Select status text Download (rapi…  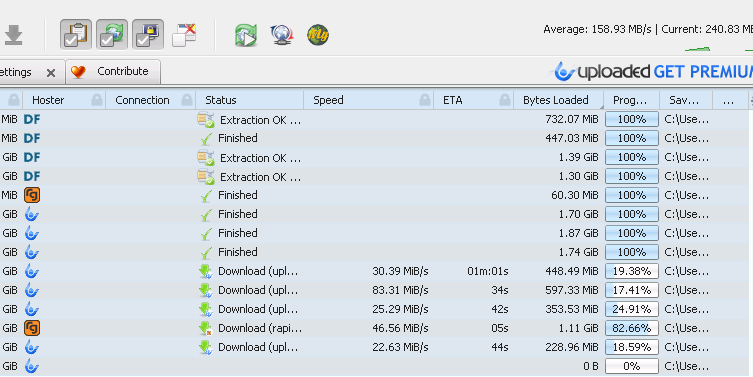(260, 328)
